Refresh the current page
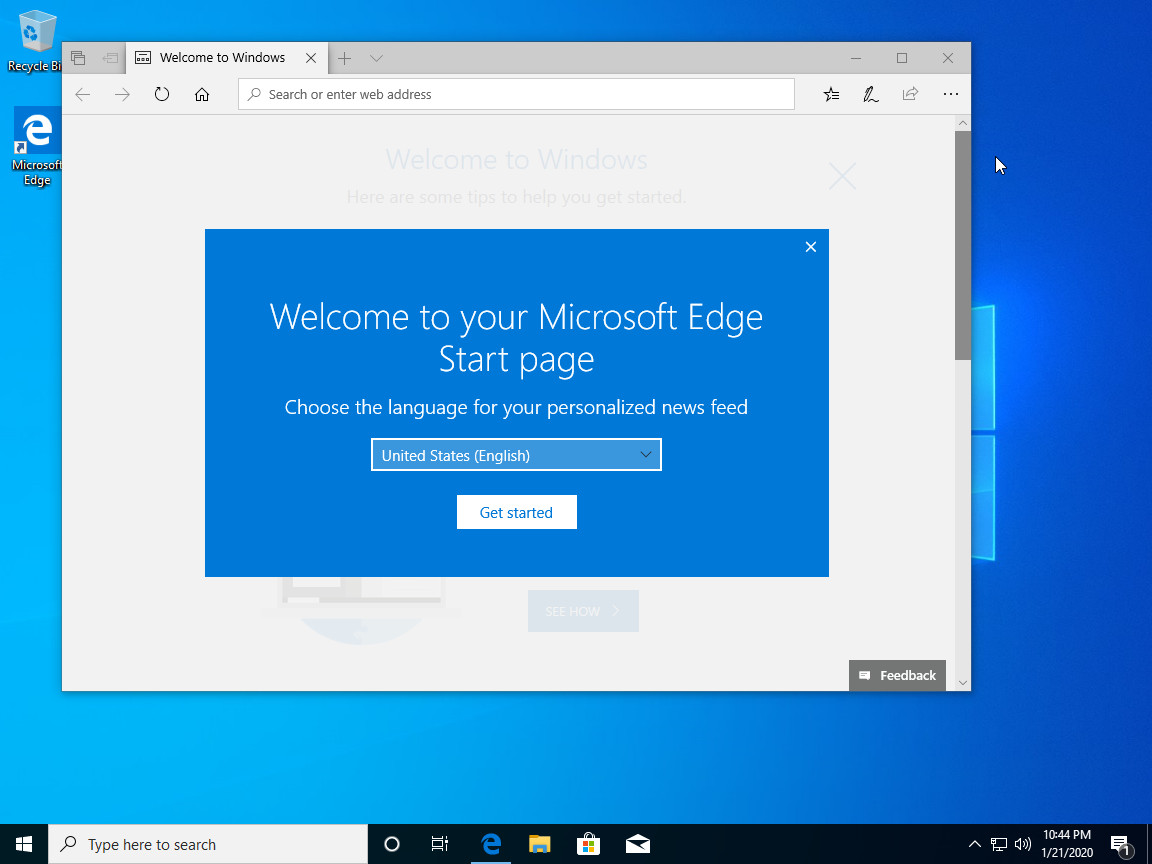 coord(162,94)
